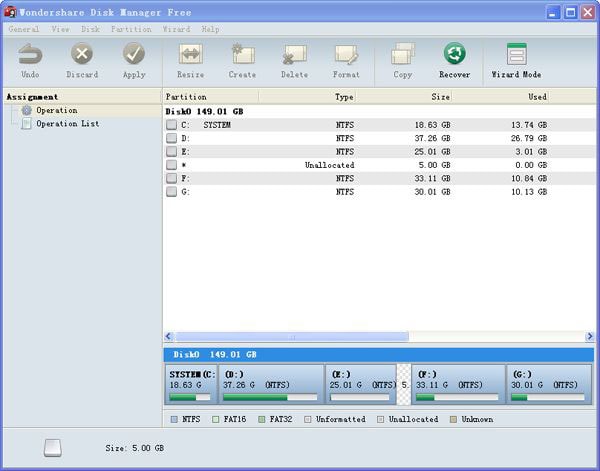Sort by the Used column header
This screenshot has height=471, width=600.
click(501, 97)
